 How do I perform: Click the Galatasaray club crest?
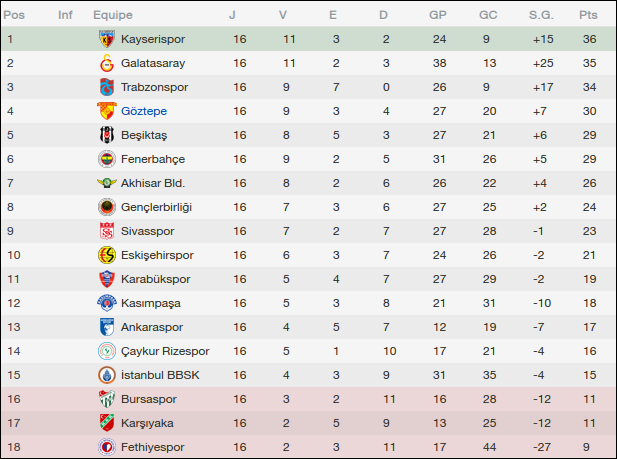click(x=106, y=63)
